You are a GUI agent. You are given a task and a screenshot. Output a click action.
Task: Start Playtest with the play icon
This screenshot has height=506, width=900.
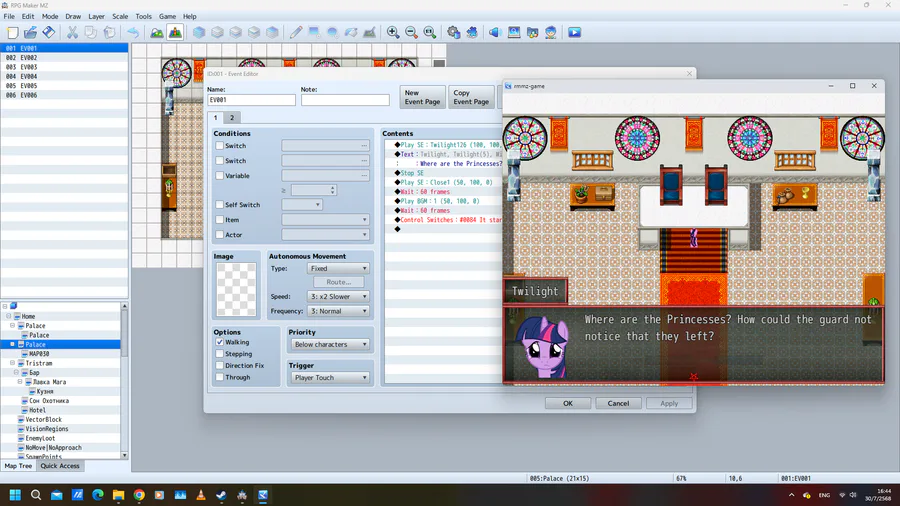click(x=575, y=33)
